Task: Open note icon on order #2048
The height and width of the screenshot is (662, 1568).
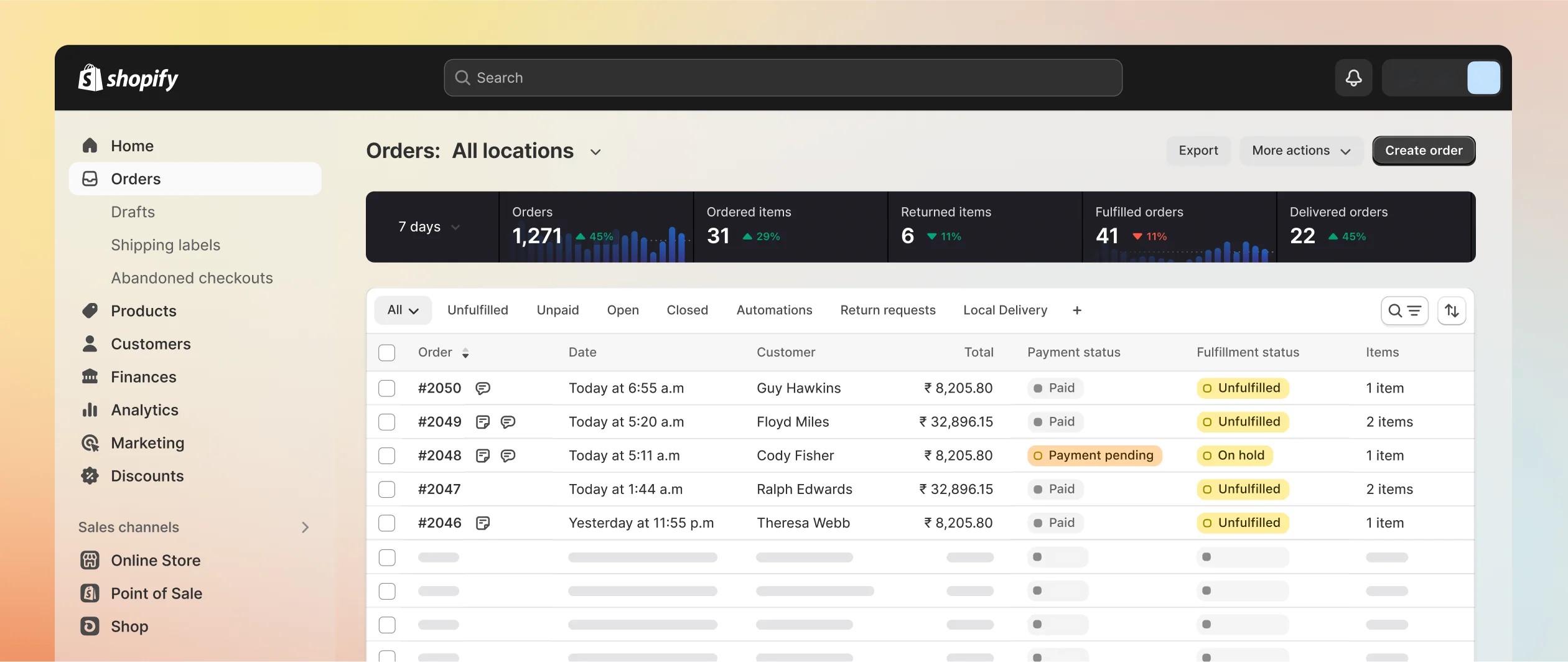Action: coord(483,455)
